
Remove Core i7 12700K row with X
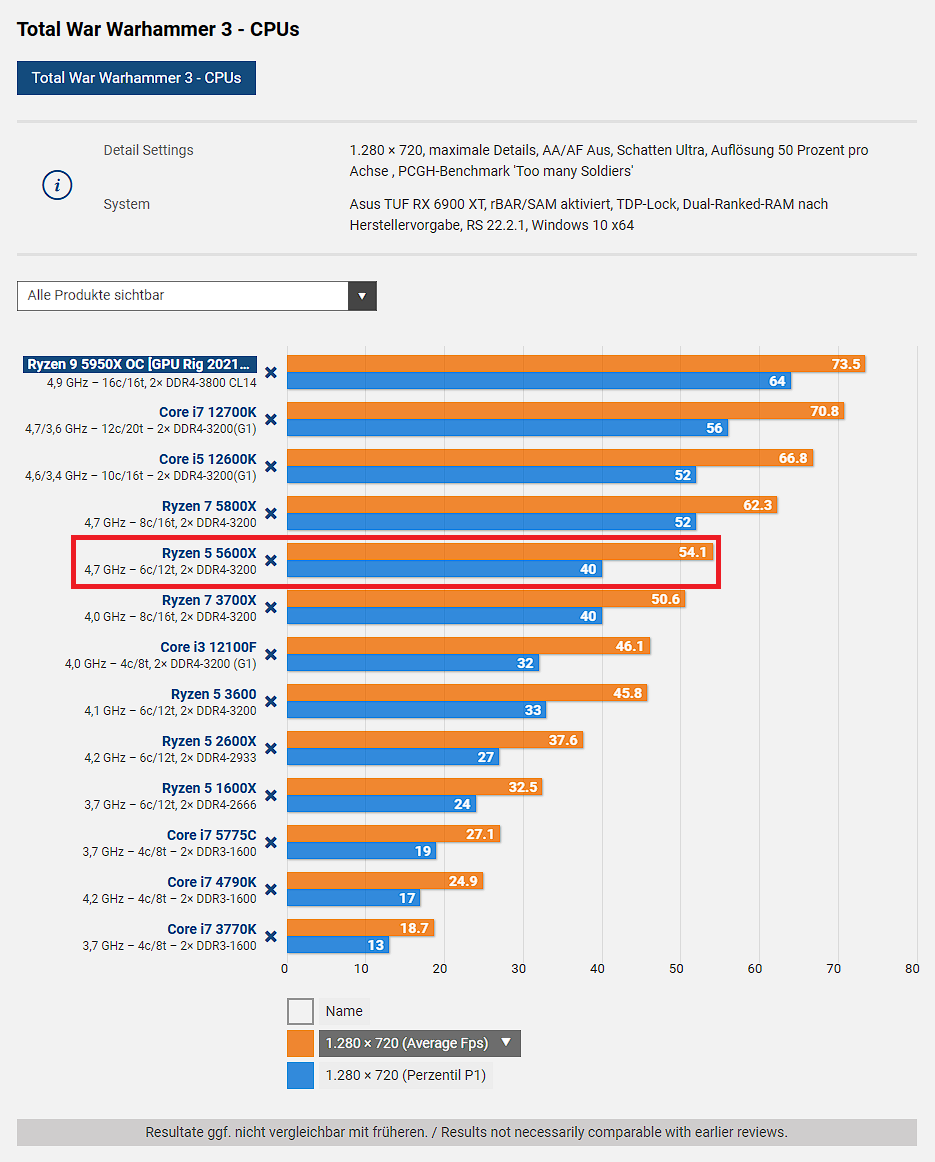pyautogui.click(x=271, y=419)
